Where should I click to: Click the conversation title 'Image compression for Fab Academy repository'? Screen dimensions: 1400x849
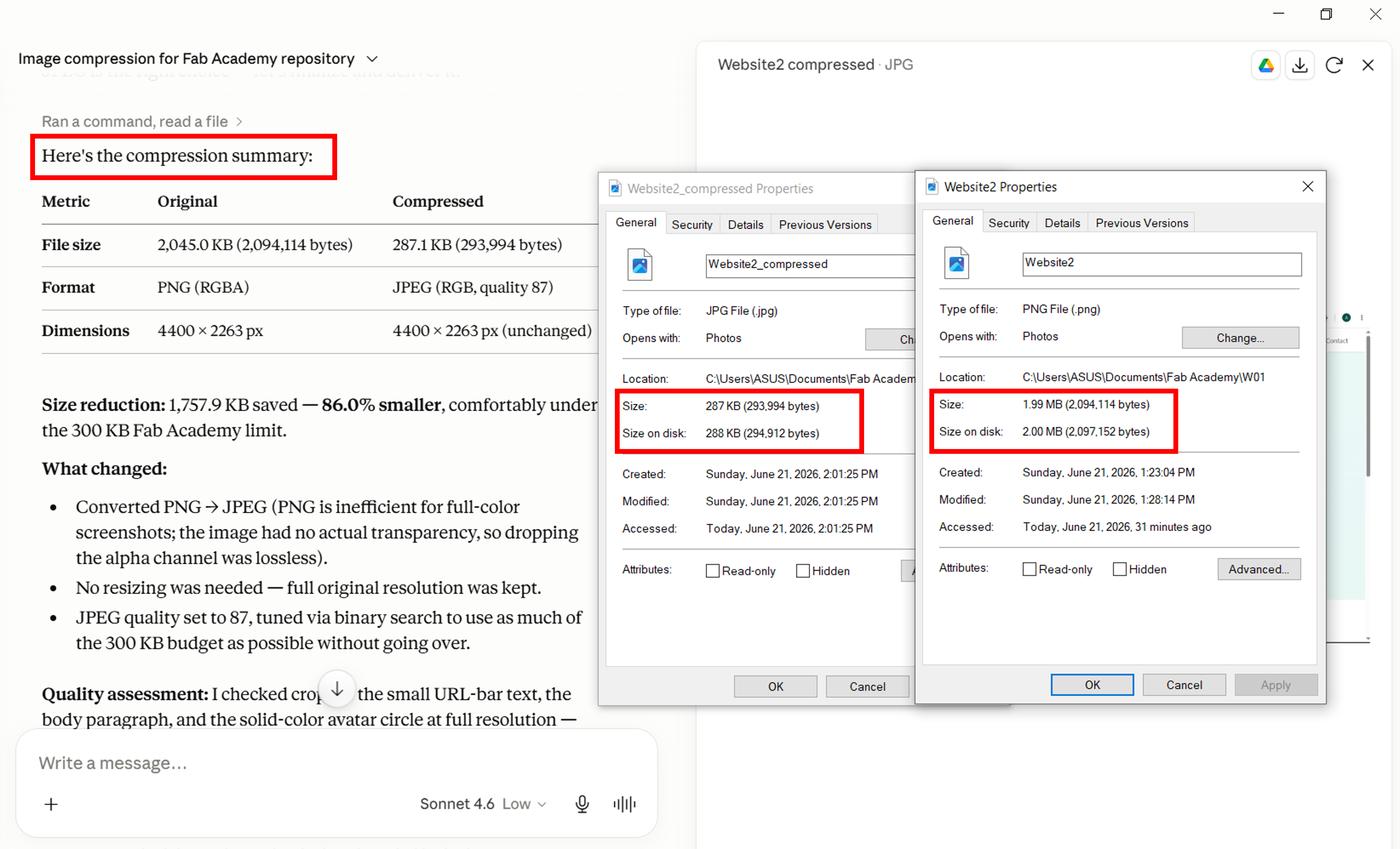pyautogui.click(x=186, y=59)
